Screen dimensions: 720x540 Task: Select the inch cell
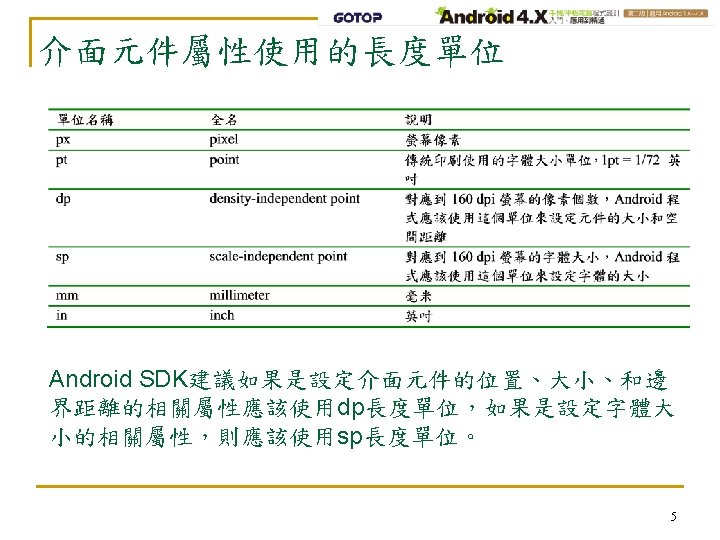[222, 315]
